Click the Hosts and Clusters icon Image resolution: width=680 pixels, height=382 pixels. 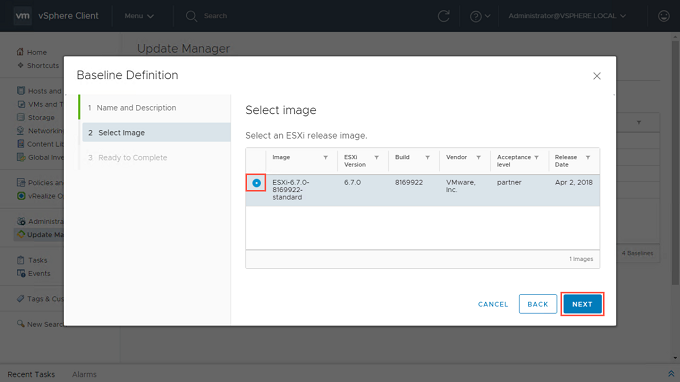coord(21,91)
